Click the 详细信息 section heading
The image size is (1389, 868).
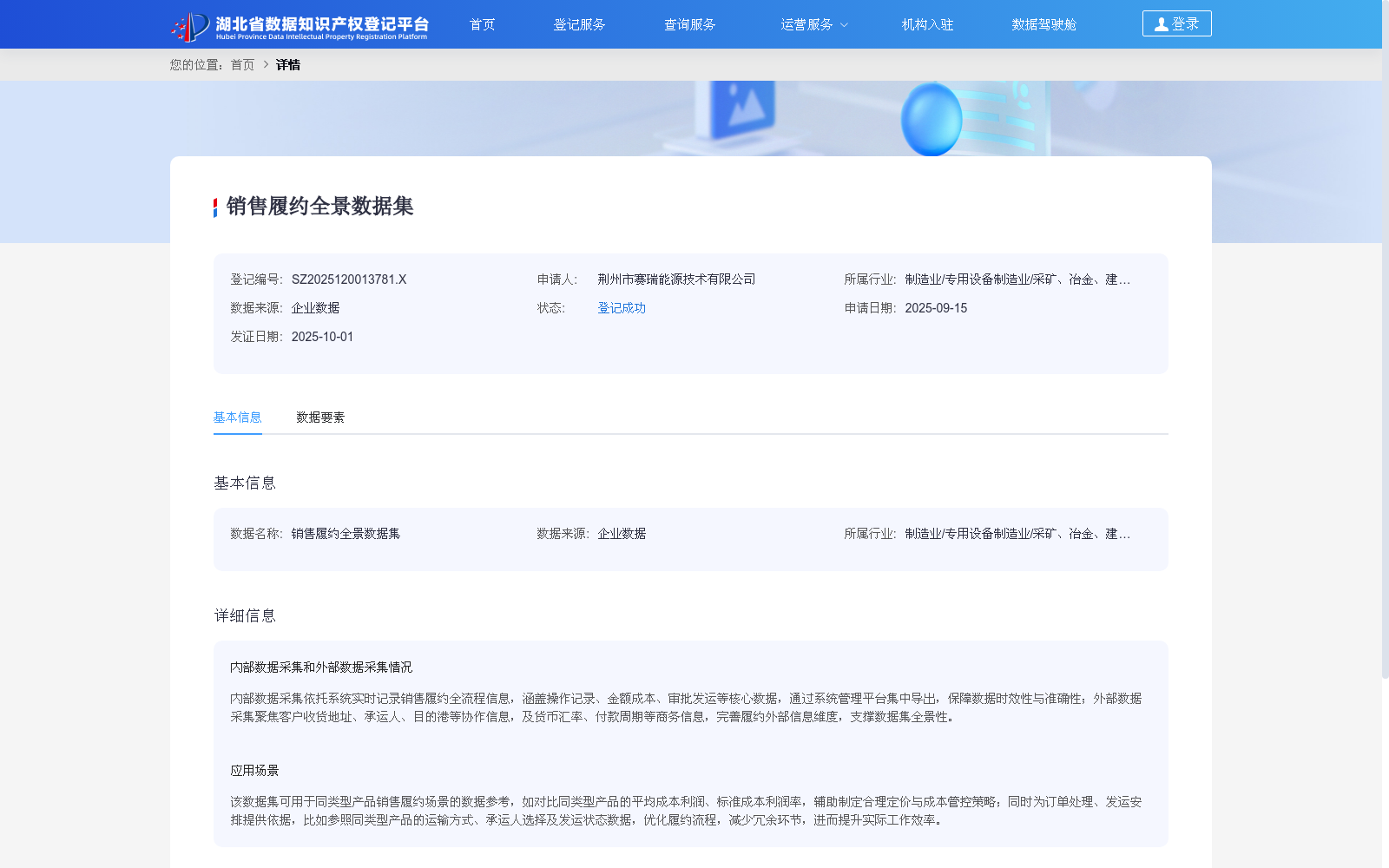[x=245, y=615]
